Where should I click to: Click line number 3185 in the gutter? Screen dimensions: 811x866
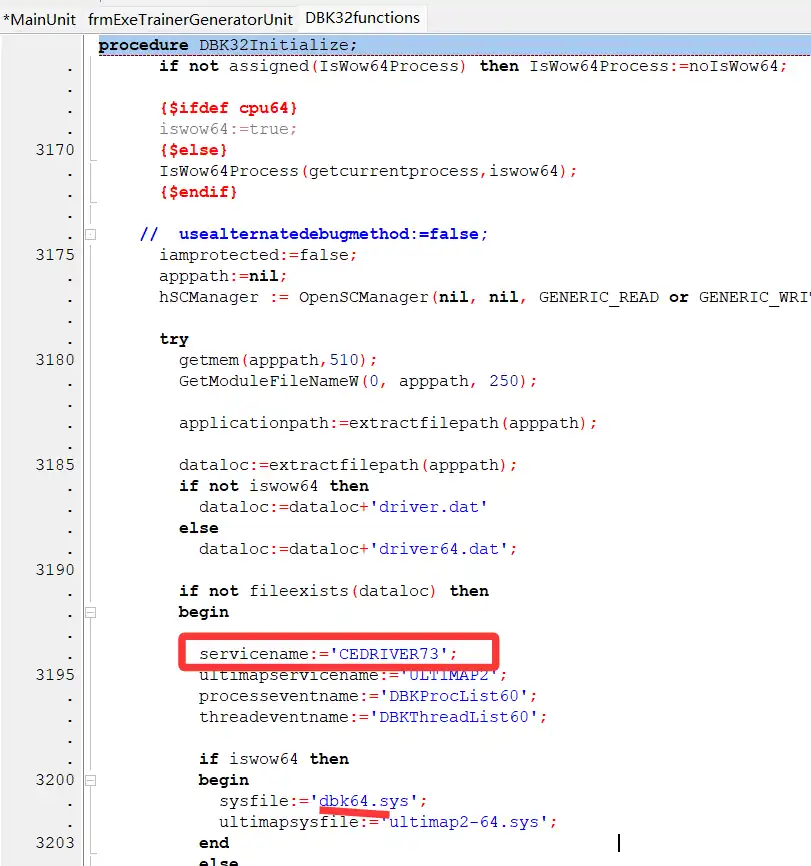[55, 464]
